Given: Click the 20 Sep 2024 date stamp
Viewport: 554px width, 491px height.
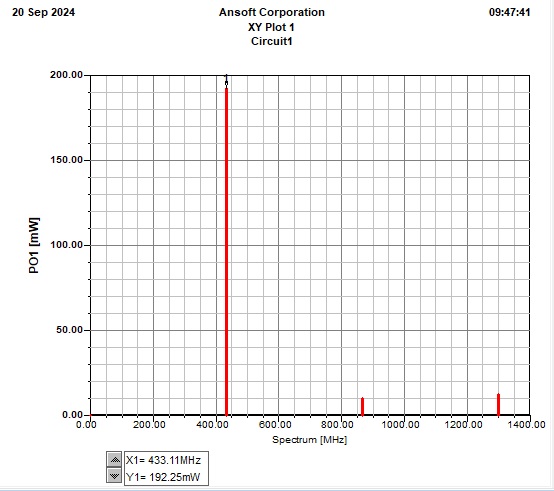Looking at the screenshot, I should [43, 12].
